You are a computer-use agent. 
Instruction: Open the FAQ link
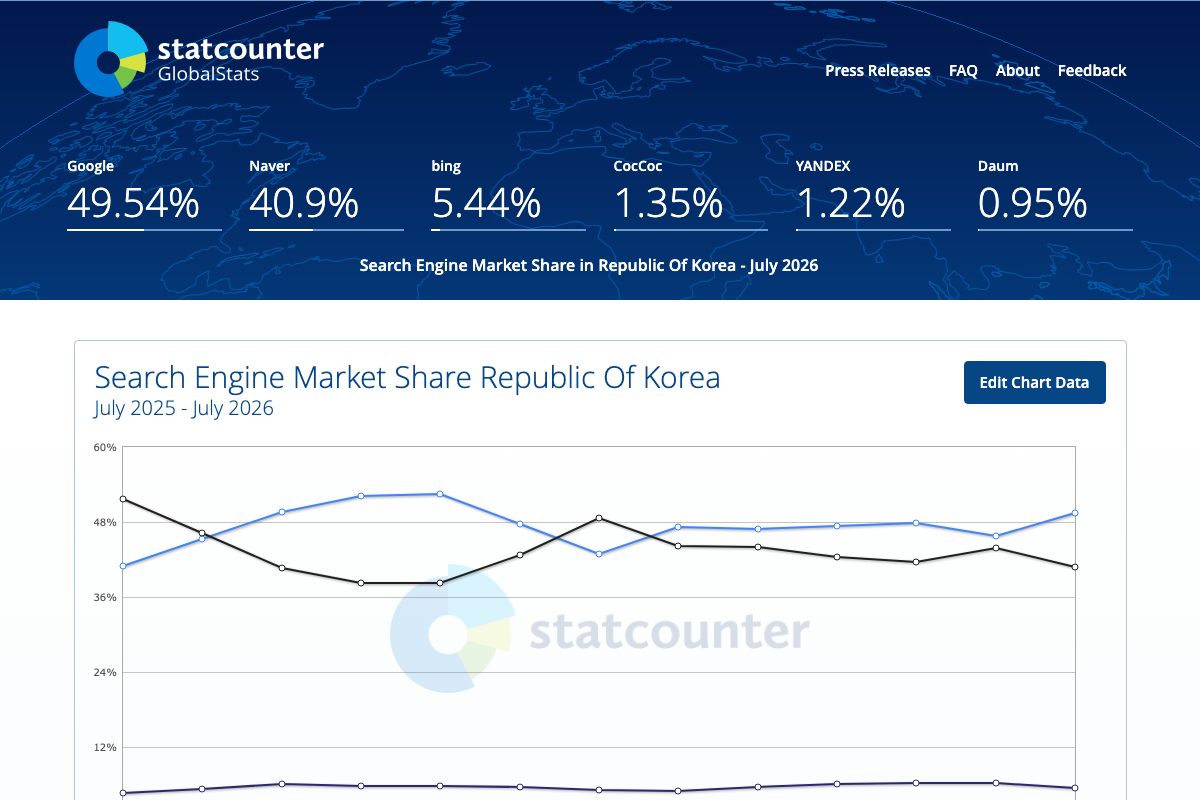pos(963,71)
